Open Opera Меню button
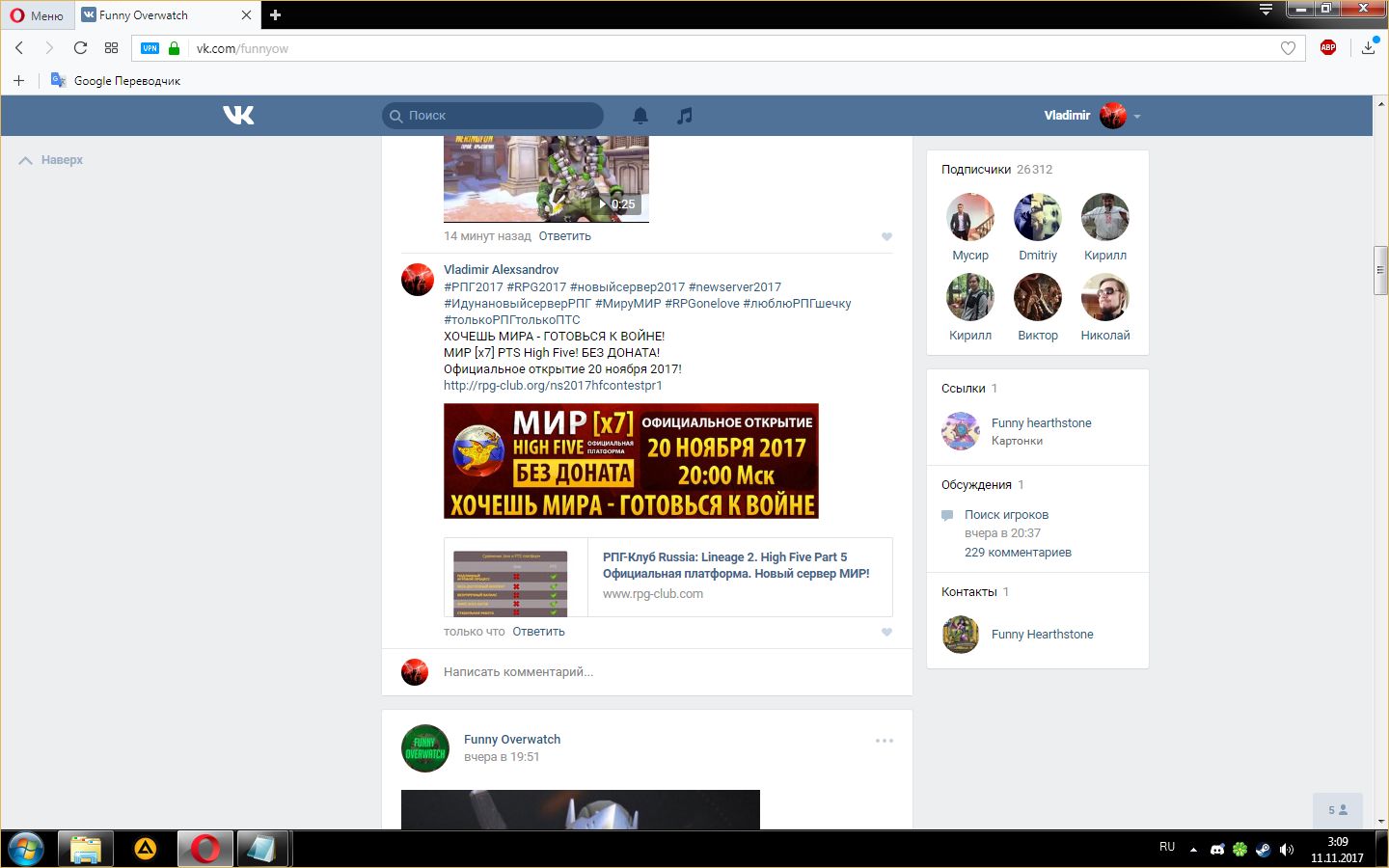 (x=37, y=15)
